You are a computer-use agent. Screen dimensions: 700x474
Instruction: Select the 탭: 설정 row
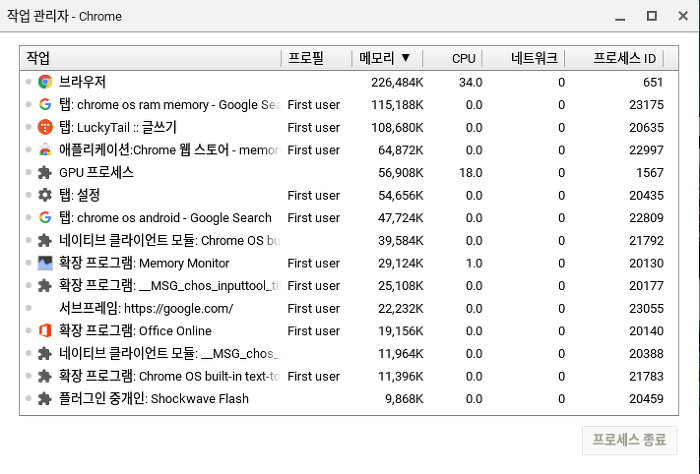coord(349,195)
